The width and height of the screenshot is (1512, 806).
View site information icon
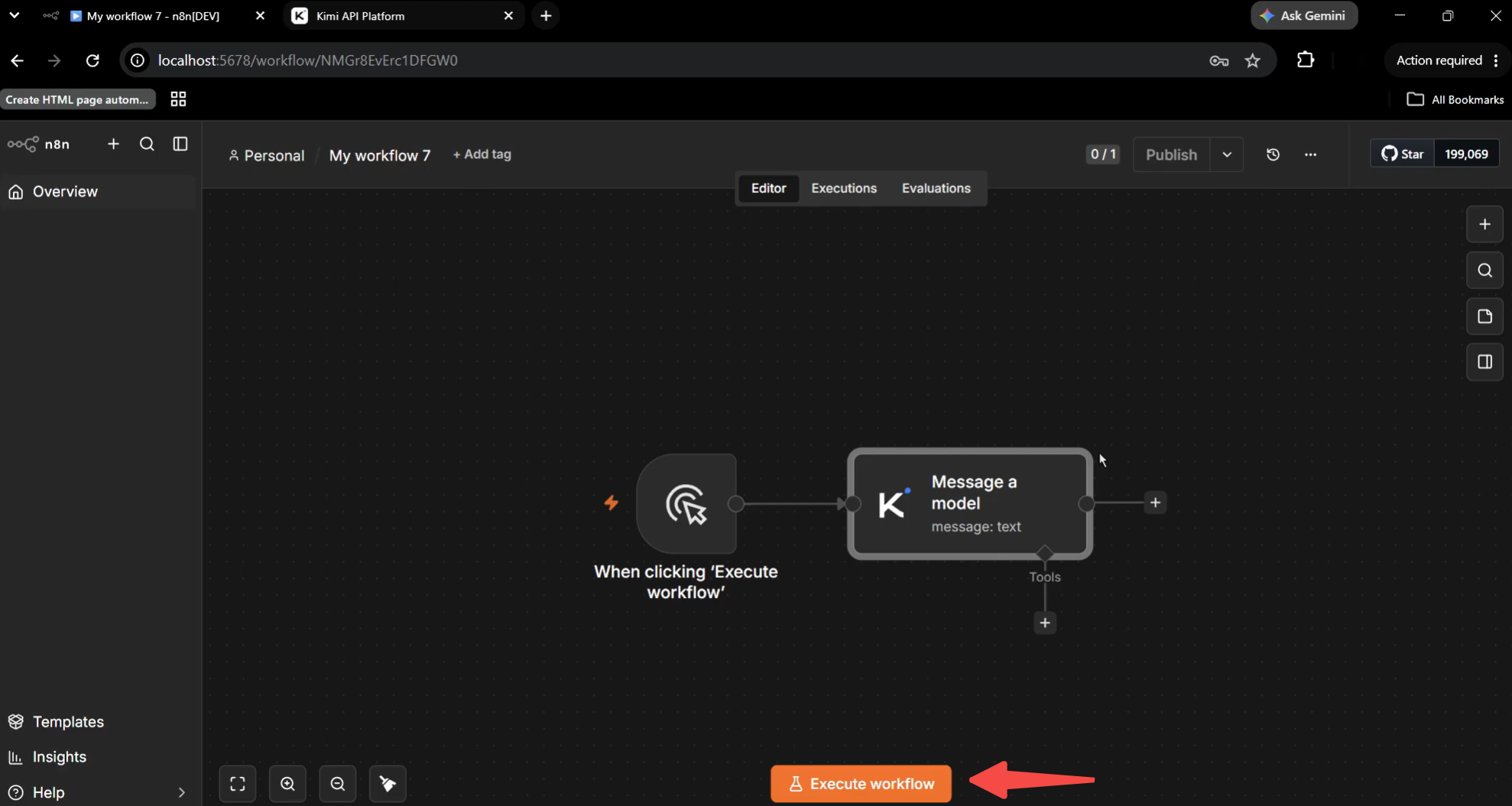point(138,60)
